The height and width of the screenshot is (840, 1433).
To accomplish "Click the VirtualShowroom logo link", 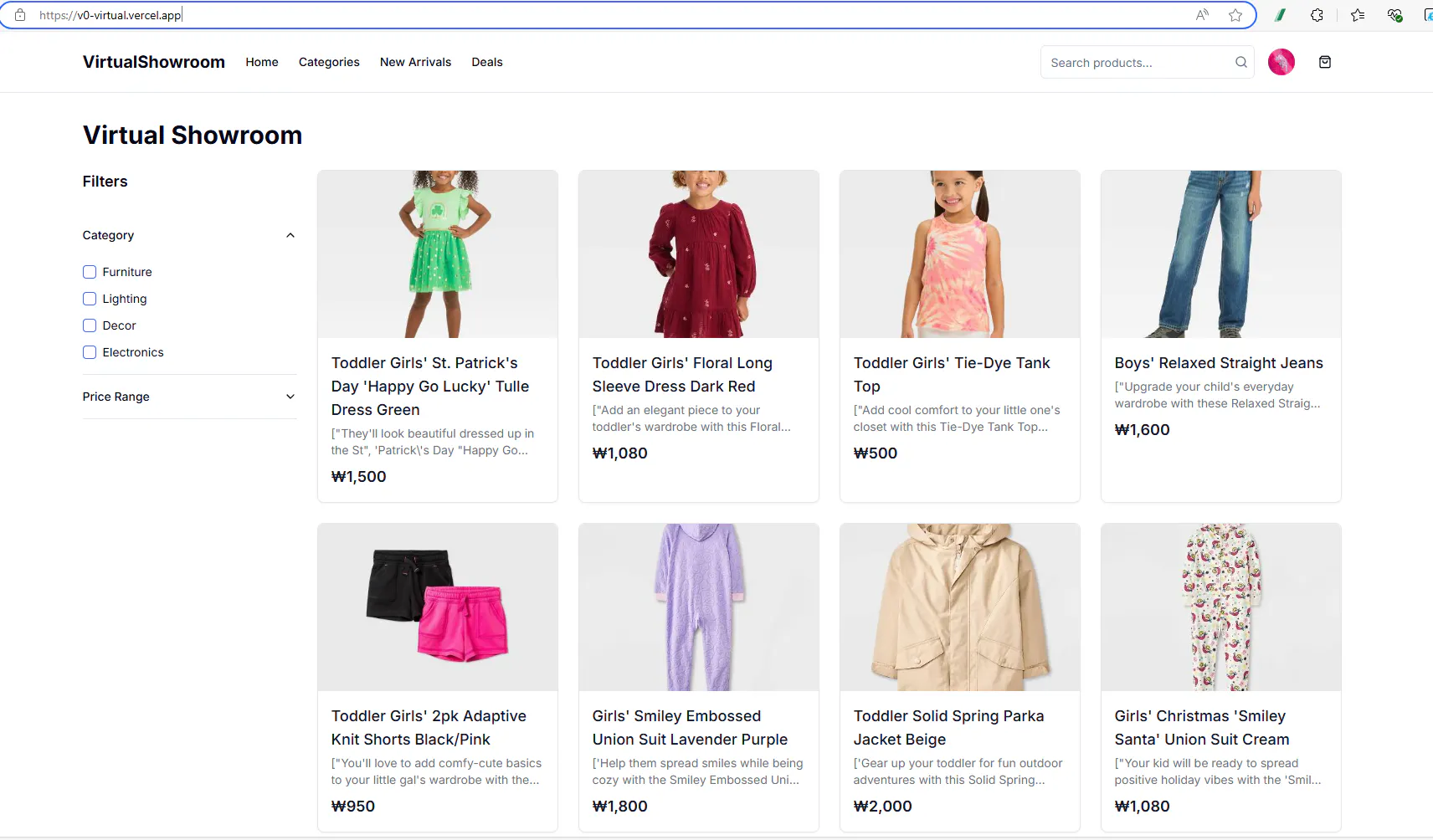I will tap(154, 62).
